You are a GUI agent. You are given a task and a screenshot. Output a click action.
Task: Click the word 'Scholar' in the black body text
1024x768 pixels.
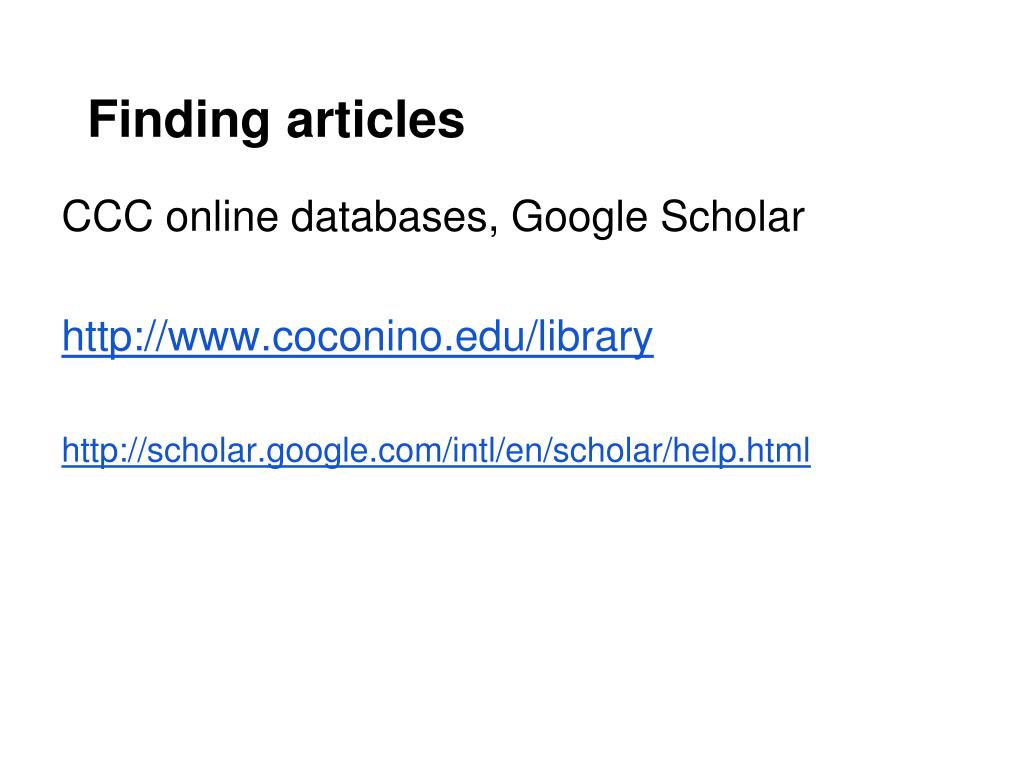point(732,216)
